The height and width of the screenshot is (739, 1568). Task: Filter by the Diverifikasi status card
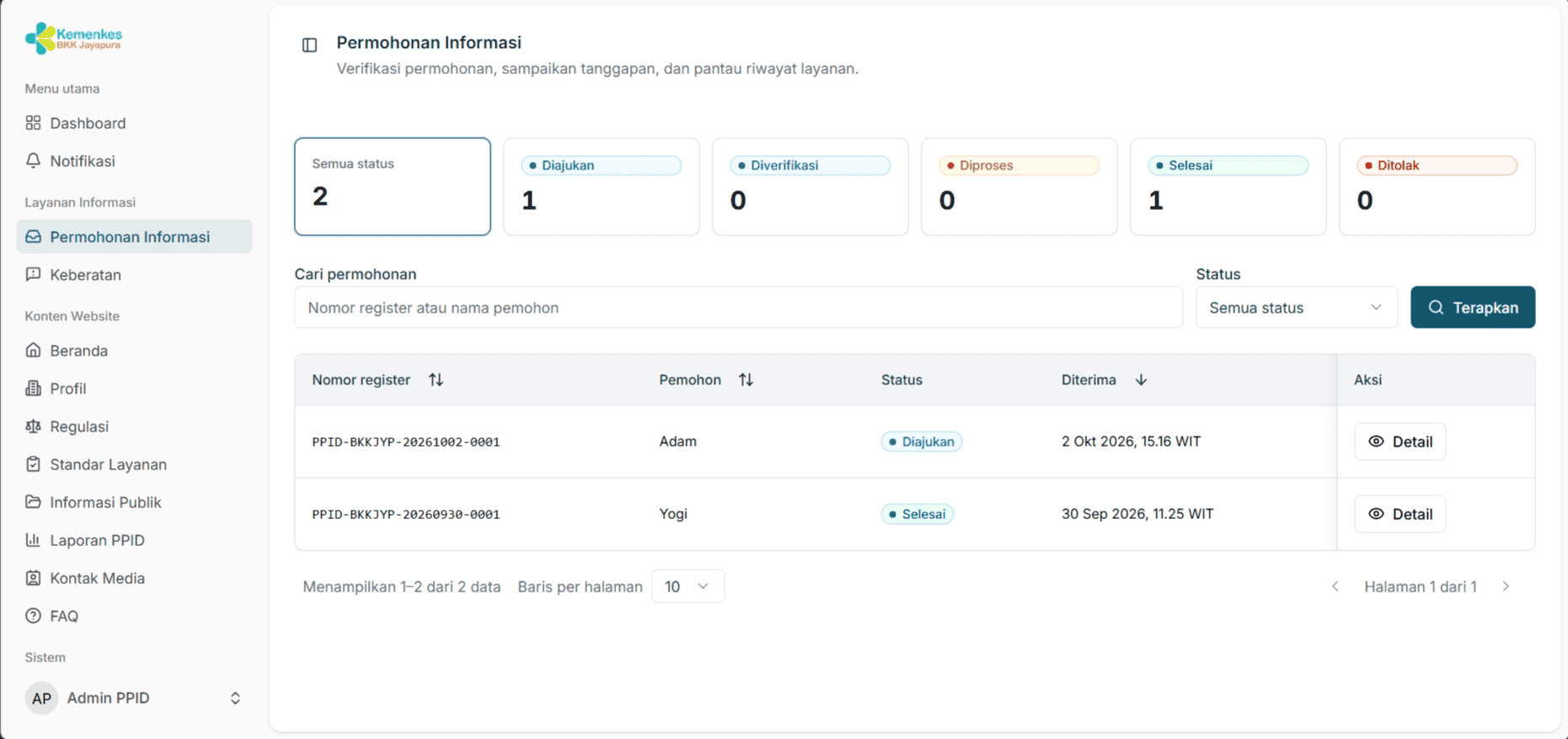pos(811,186)
